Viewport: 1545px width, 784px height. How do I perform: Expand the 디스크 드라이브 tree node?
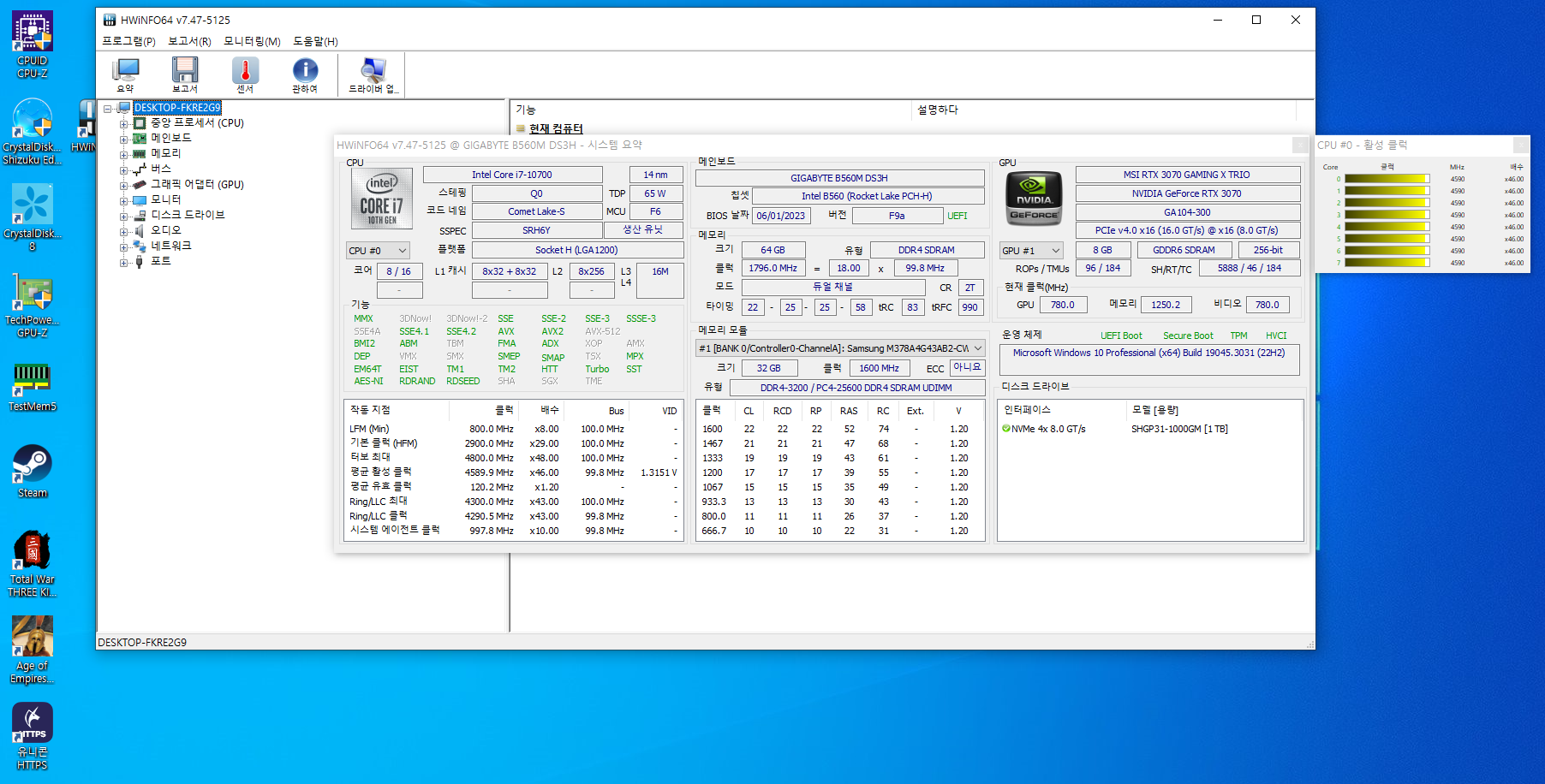(124, 217)
